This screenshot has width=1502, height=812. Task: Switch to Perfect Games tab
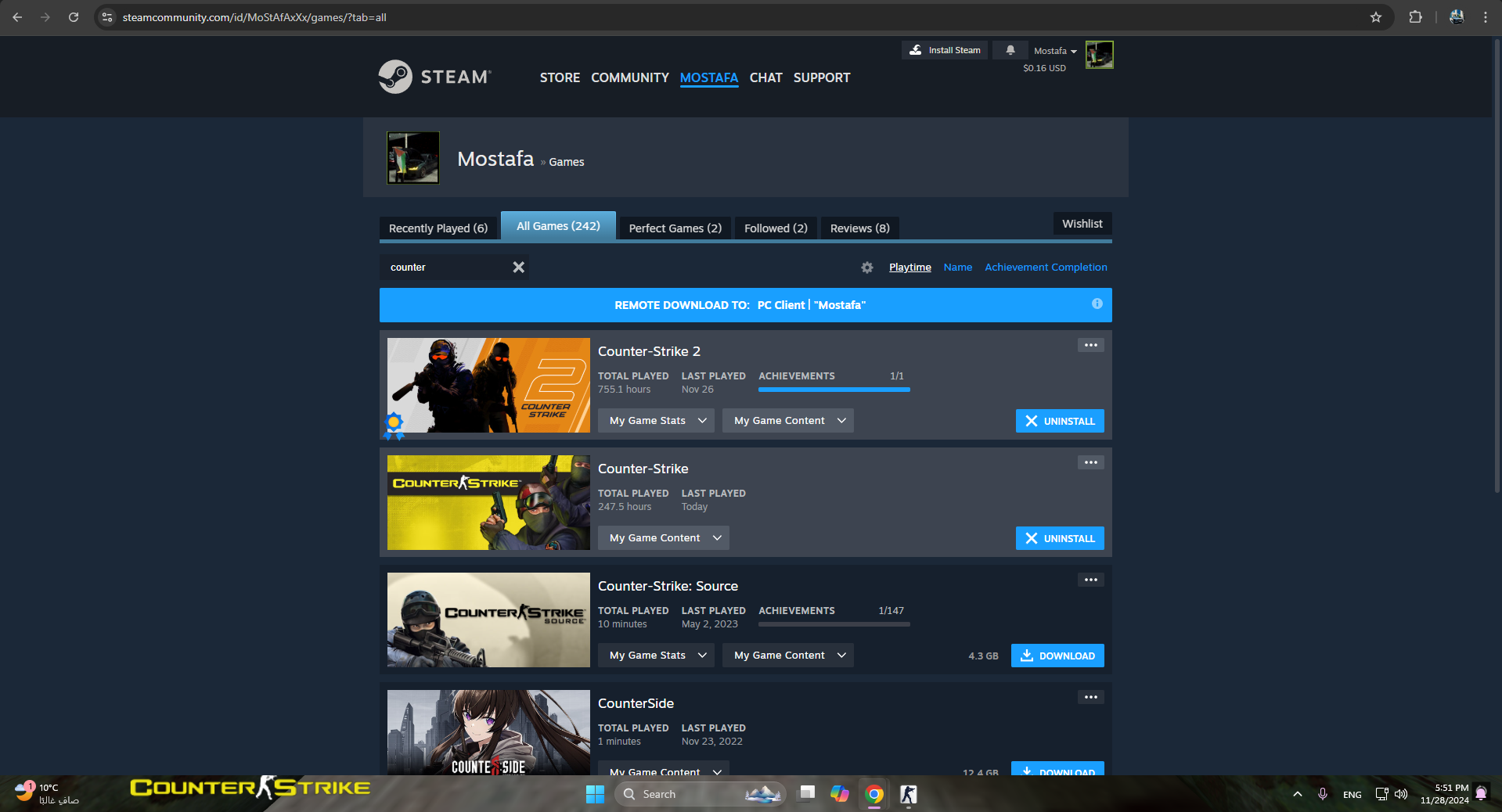pyautogui.click(x=675, y=228)
